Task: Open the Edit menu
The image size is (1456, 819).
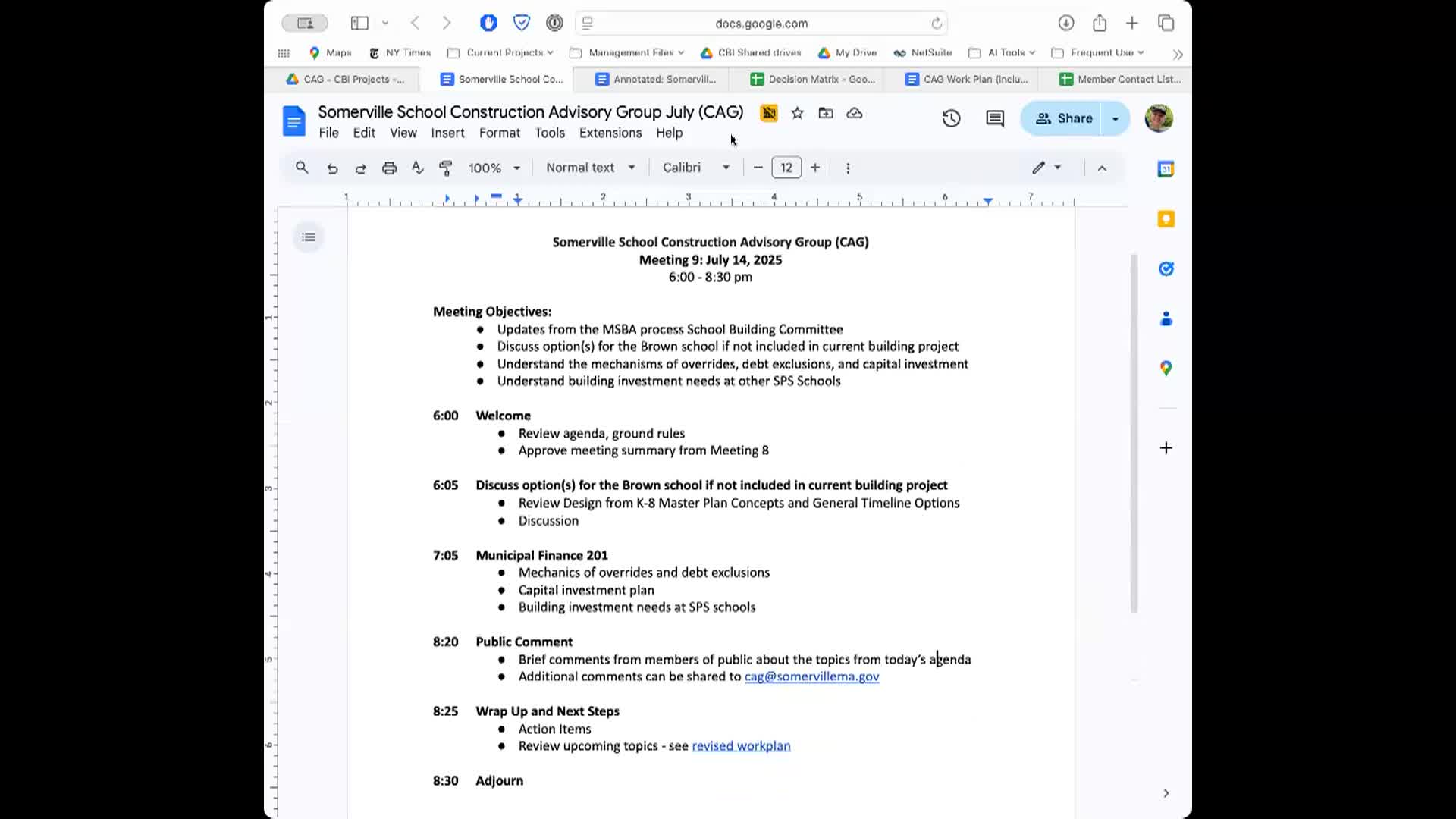Action: pos(364,133)
